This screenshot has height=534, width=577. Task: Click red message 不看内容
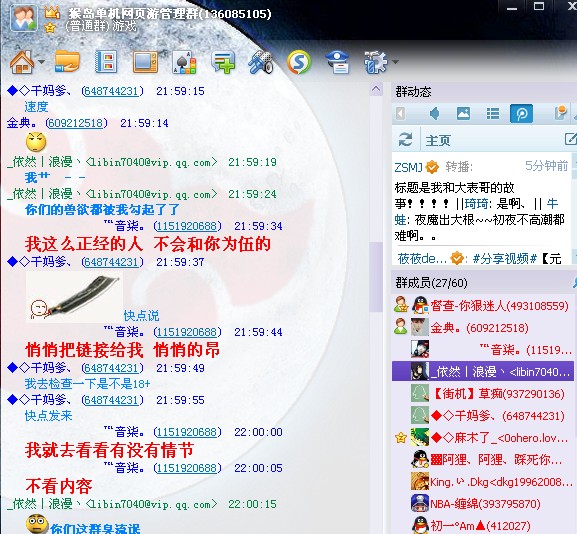click(x=59, y=486)
